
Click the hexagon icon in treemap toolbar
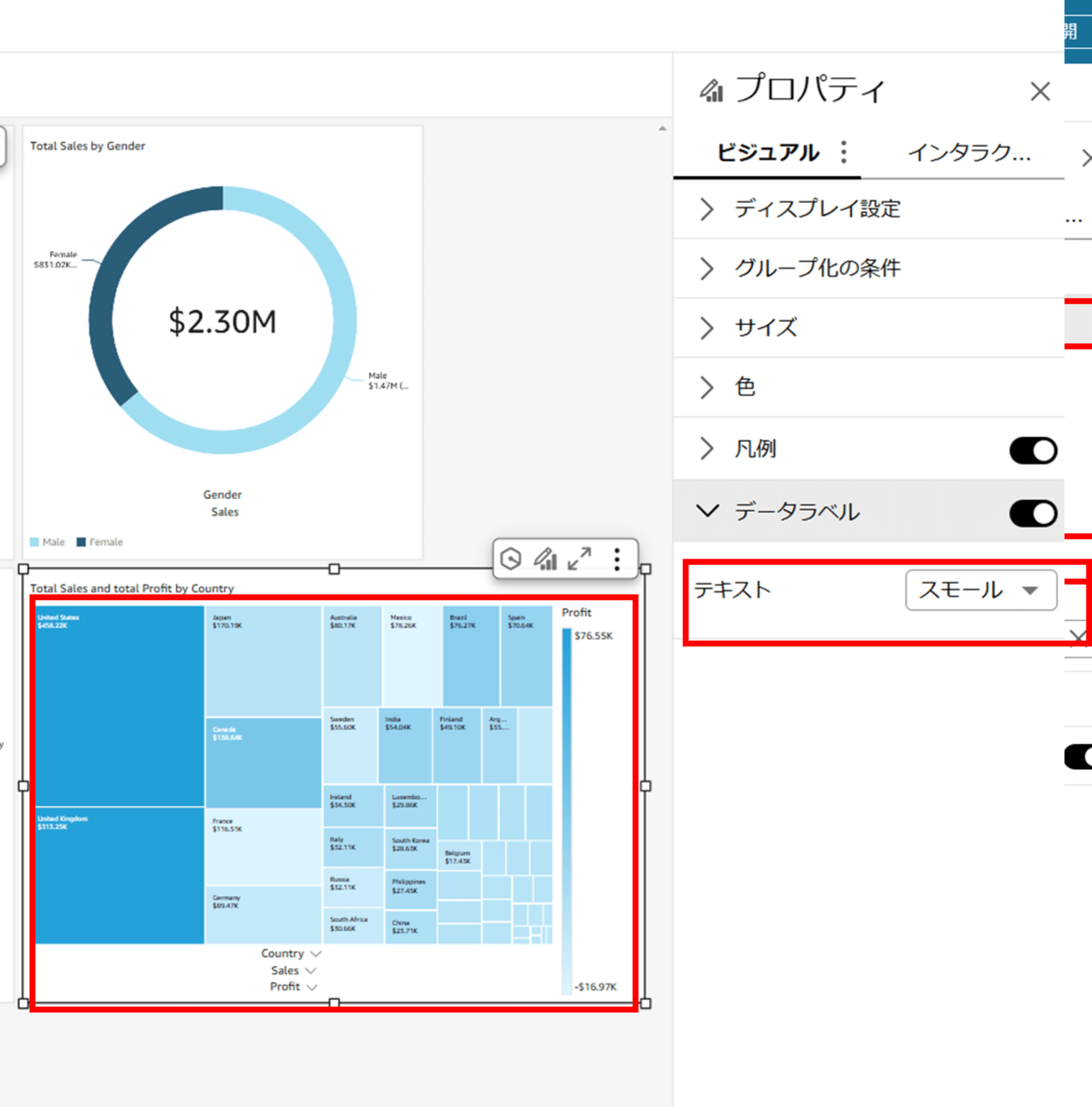510,558
